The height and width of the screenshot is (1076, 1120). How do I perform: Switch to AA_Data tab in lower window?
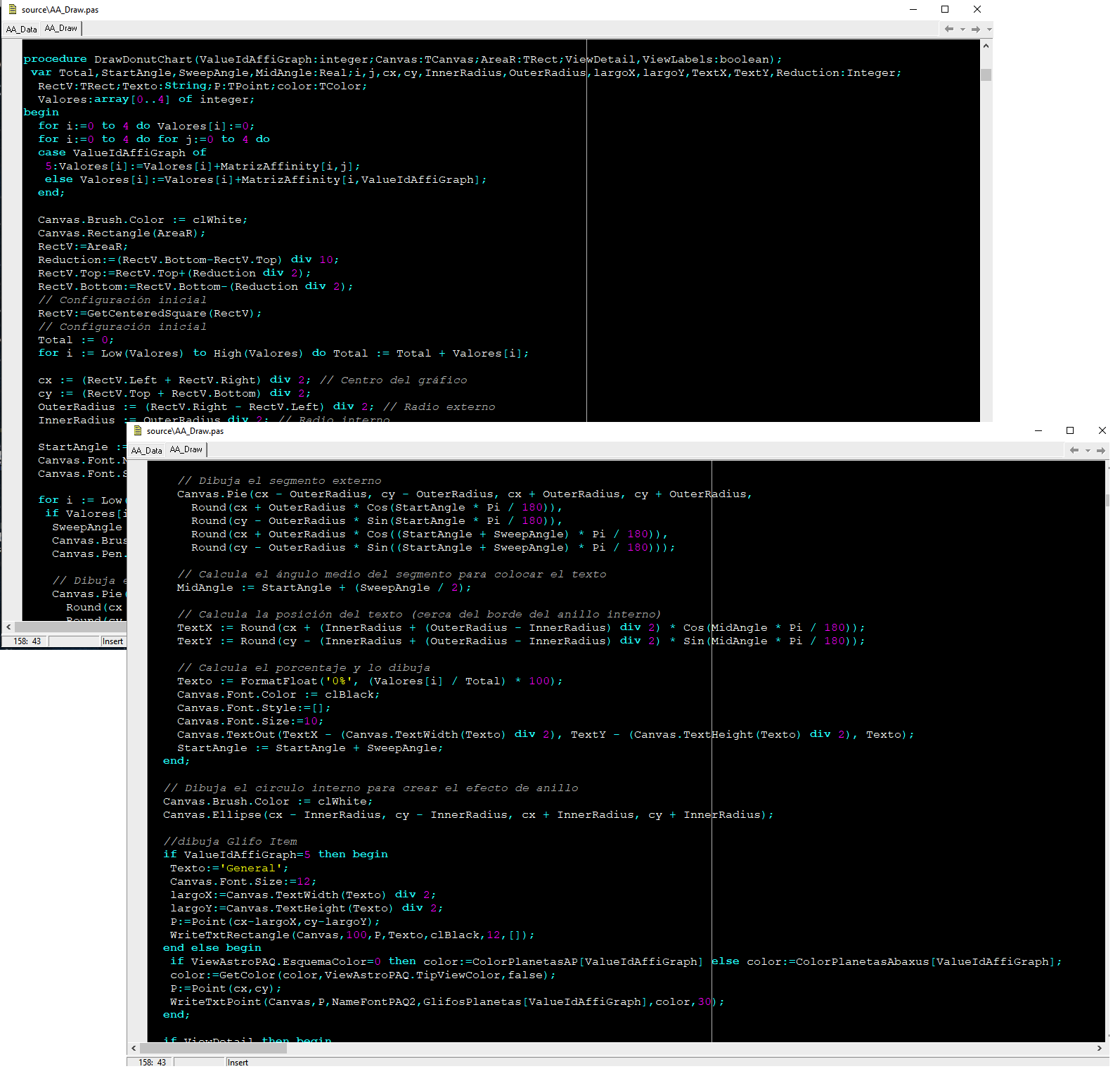click(x=146, y=451)
